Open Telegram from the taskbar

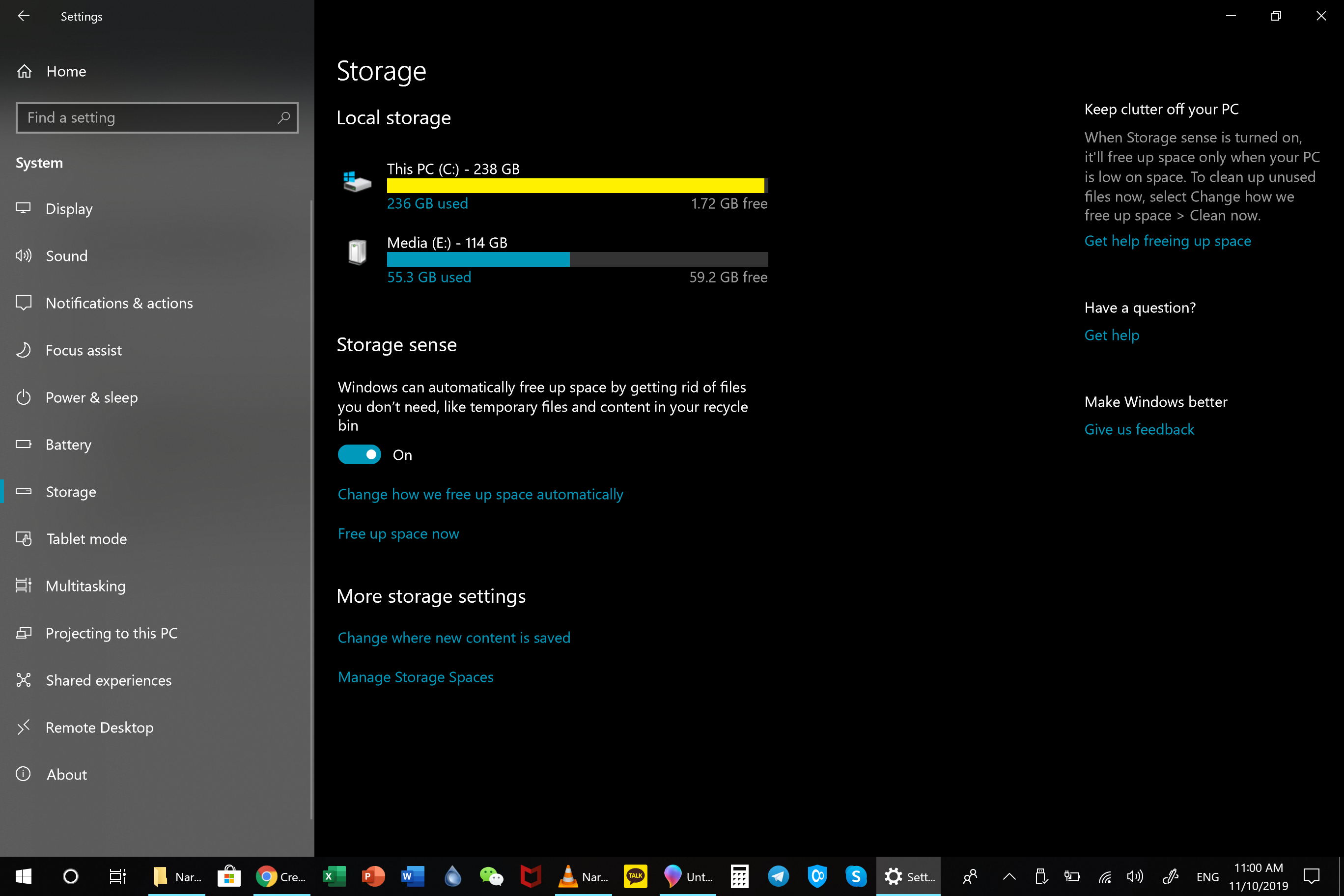[778, 876]
